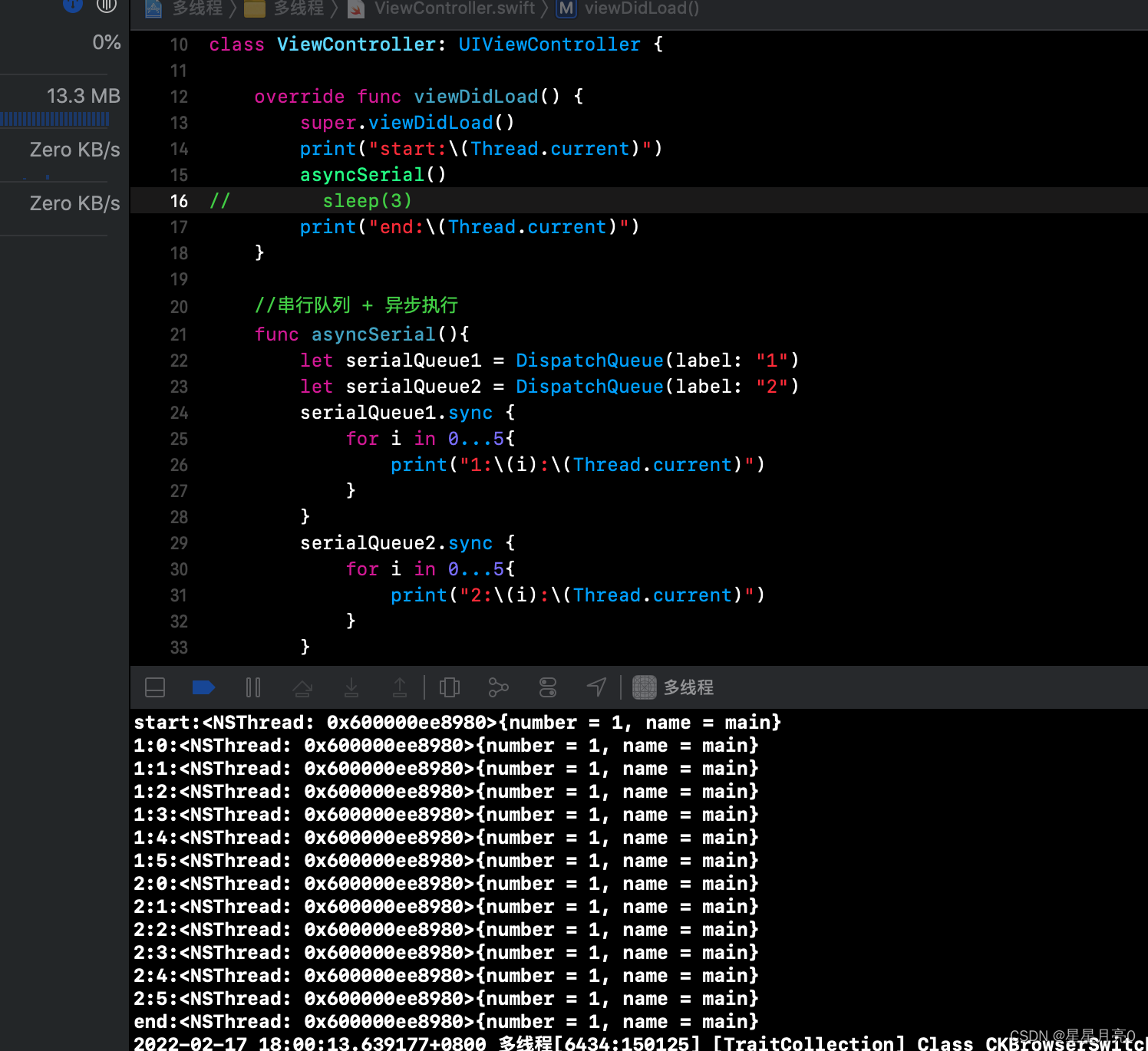Add breakpoint at line number 14
This screenshot has width=1148, height=1051.
[179, 149]
